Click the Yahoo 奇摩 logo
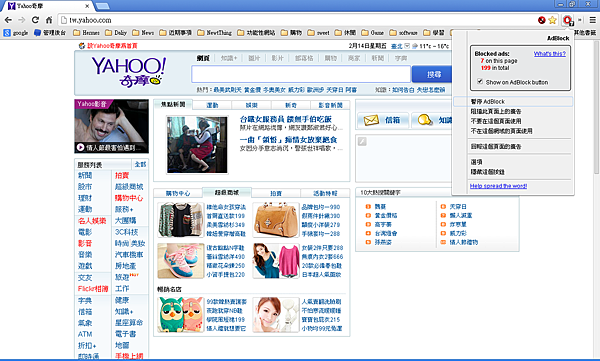Image resolution: width=600 pixels, height=361 pixels. pyautogui.click(x=129, y=72)
